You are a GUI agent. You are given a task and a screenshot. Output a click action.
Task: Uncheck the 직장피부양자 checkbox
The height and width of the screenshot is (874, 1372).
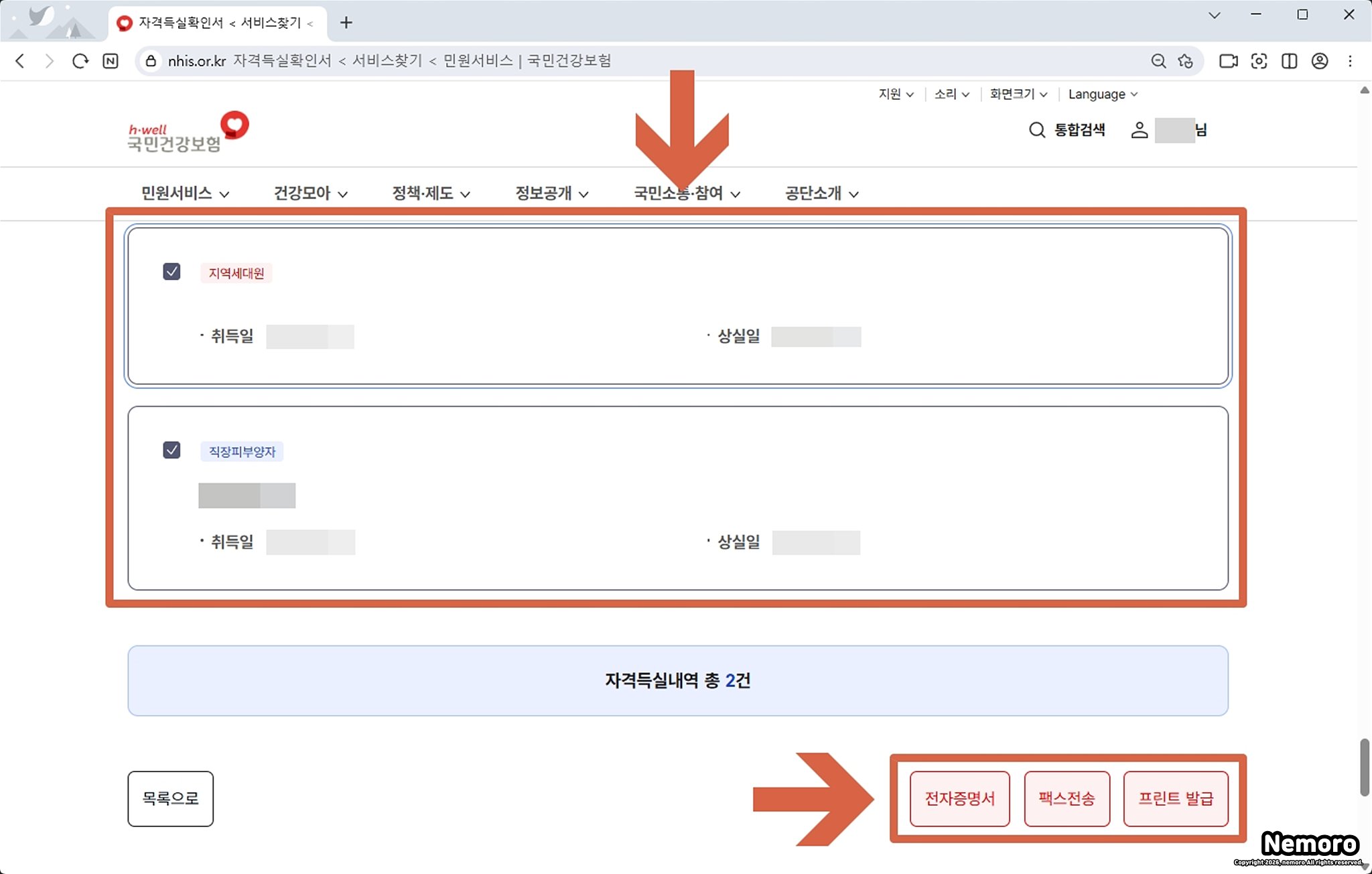pyautogui.click(x=171, y=450)
